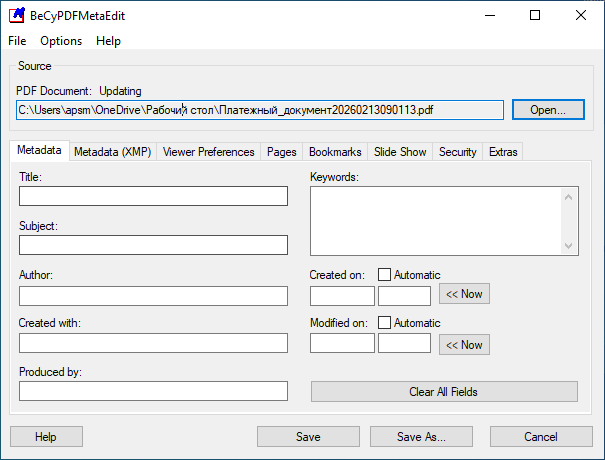This screenshot has height=460, width=605.
Task: Switch to the Viewer Preferences tab
Action: tap(209, 152)
